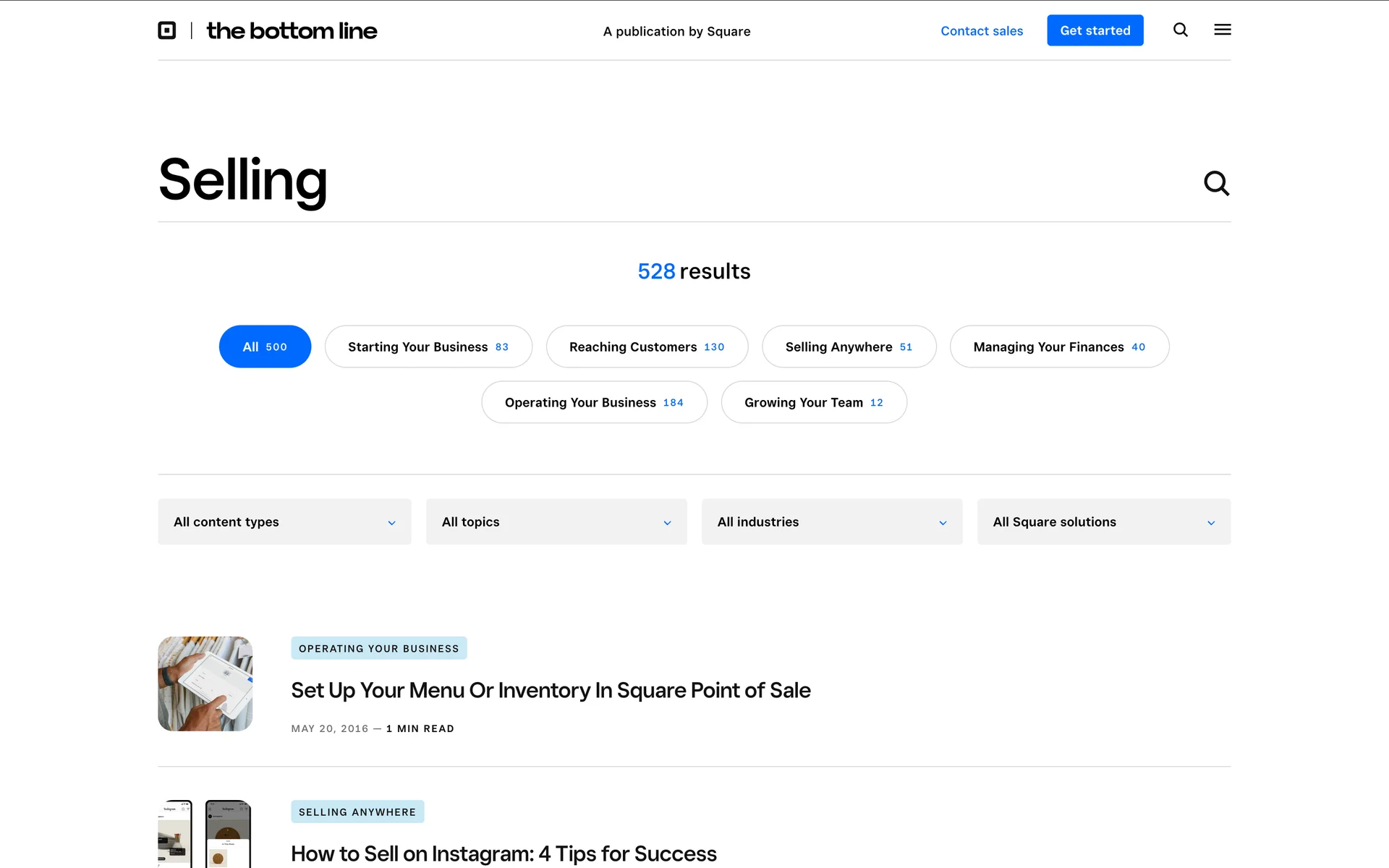Open the header search magnifier icon
The height and width of the screenshot is (868, 1389).
tap(1180, 30)
